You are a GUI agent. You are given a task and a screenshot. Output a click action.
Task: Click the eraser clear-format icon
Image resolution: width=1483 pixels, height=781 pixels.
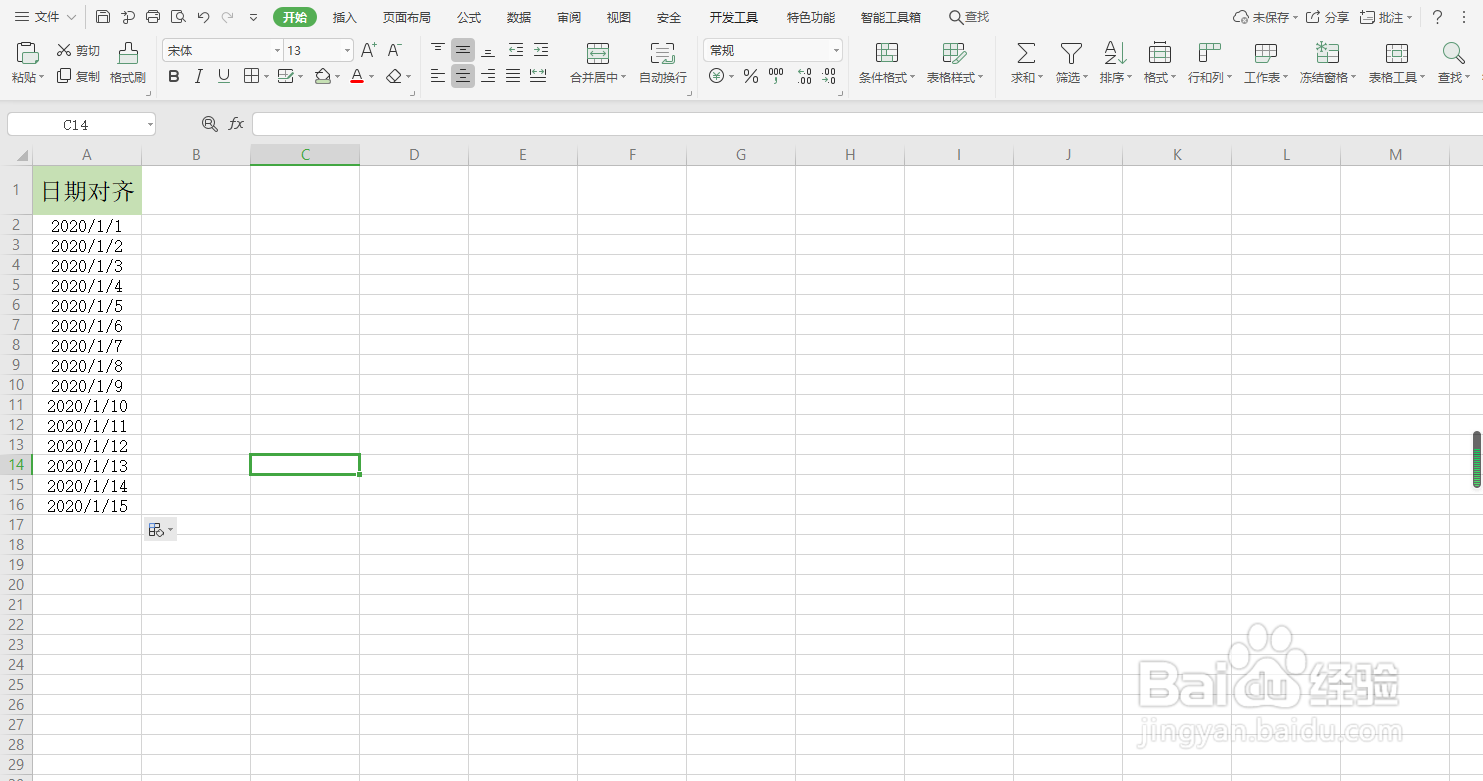(394, 76)
